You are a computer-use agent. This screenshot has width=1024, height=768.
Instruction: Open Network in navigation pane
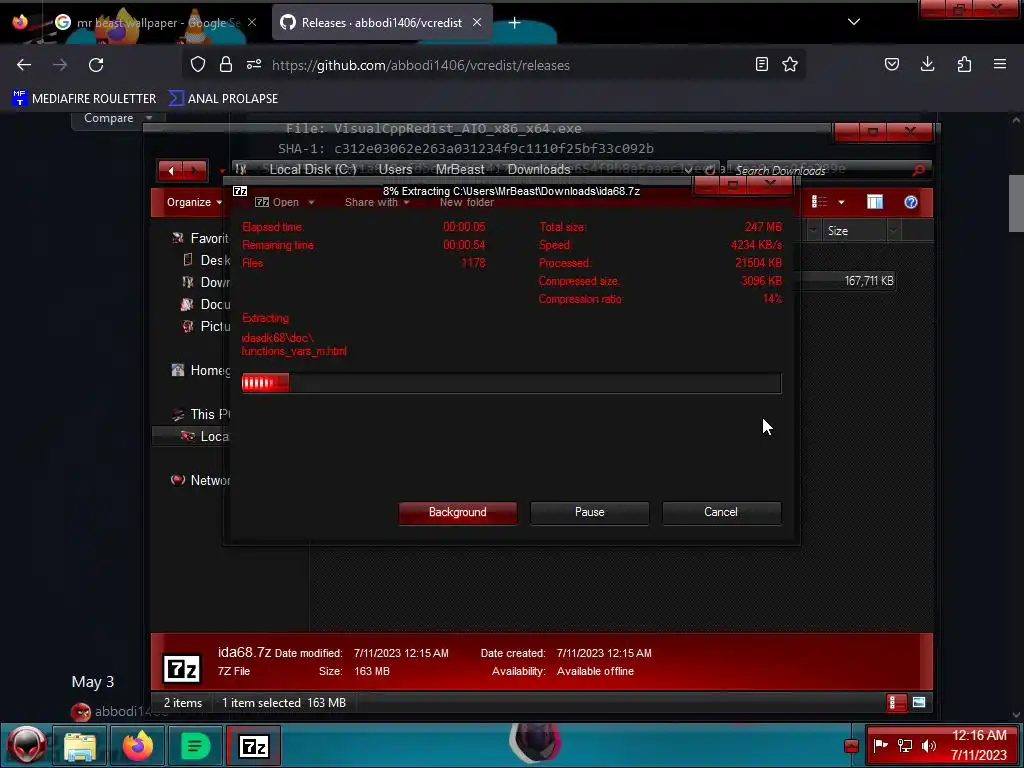pyautogui.click(x=200, y=480)
